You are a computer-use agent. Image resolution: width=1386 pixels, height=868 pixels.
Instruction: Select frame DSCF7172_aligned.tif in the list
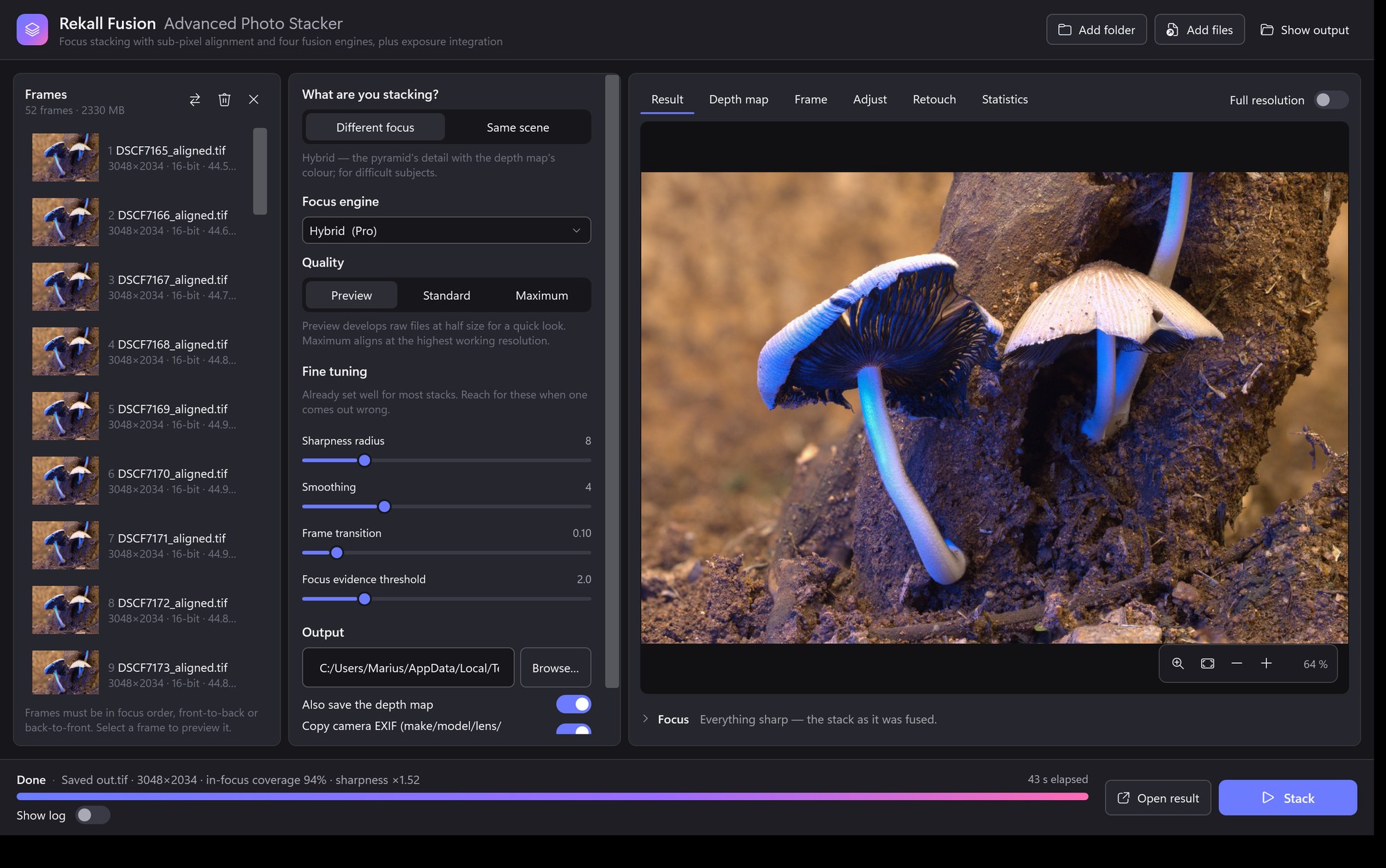[139, 610]
